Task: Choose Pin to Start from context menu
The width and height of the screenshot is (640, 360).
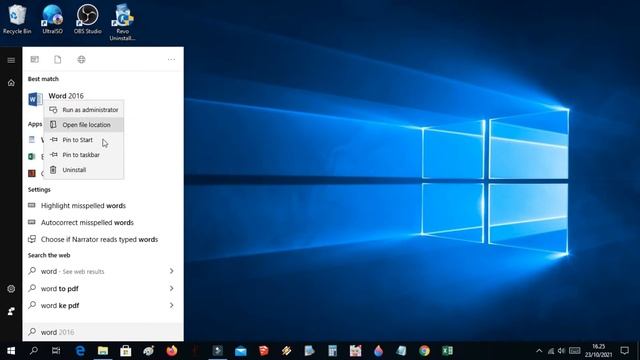Action: coord(84,140)
